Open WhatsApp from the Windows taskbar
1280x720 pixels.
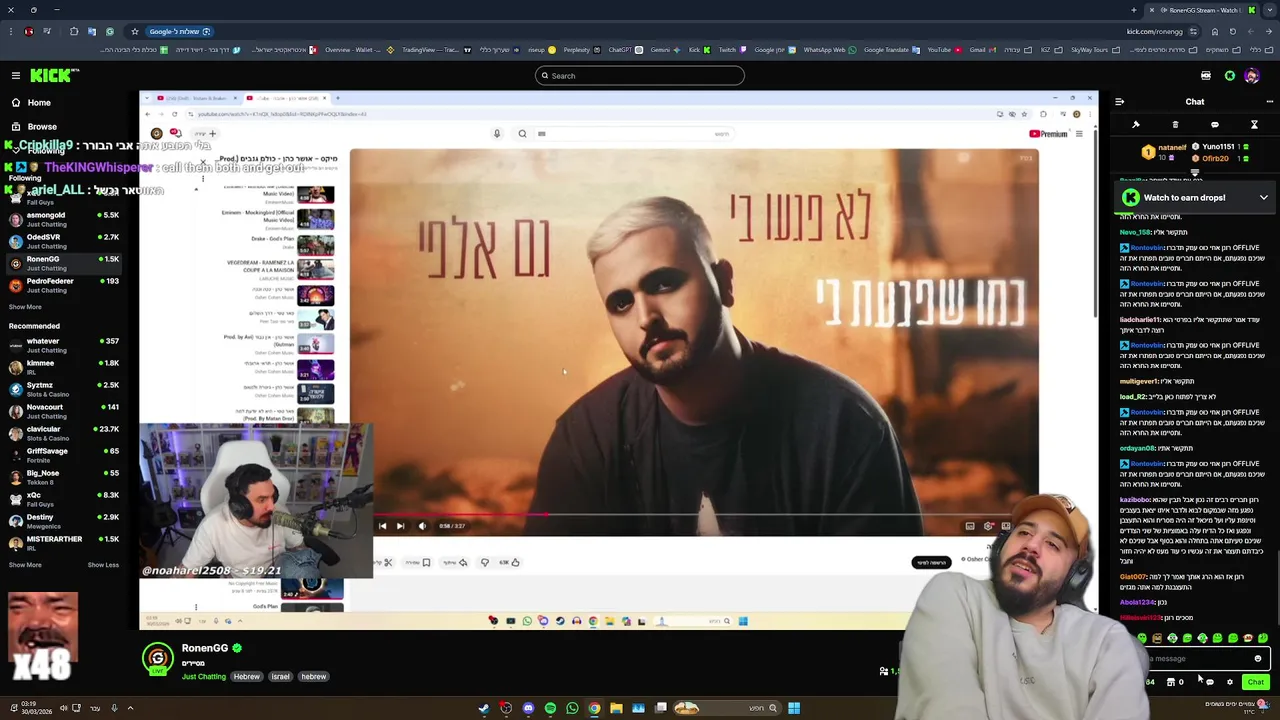572,708
